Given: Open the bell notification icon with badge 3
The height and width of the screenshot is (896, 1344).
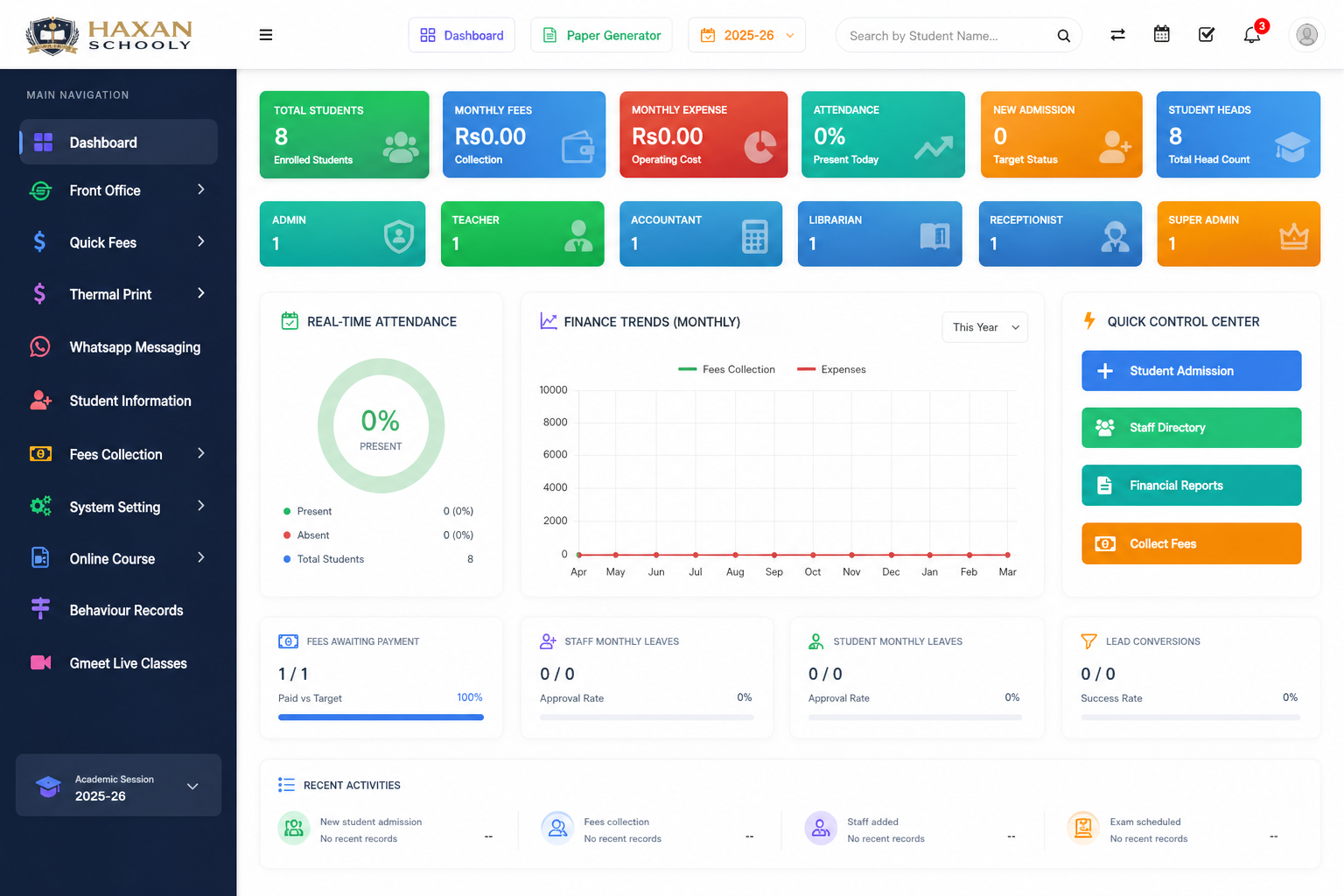Looking at the screenshot, I should (1251, 35).
